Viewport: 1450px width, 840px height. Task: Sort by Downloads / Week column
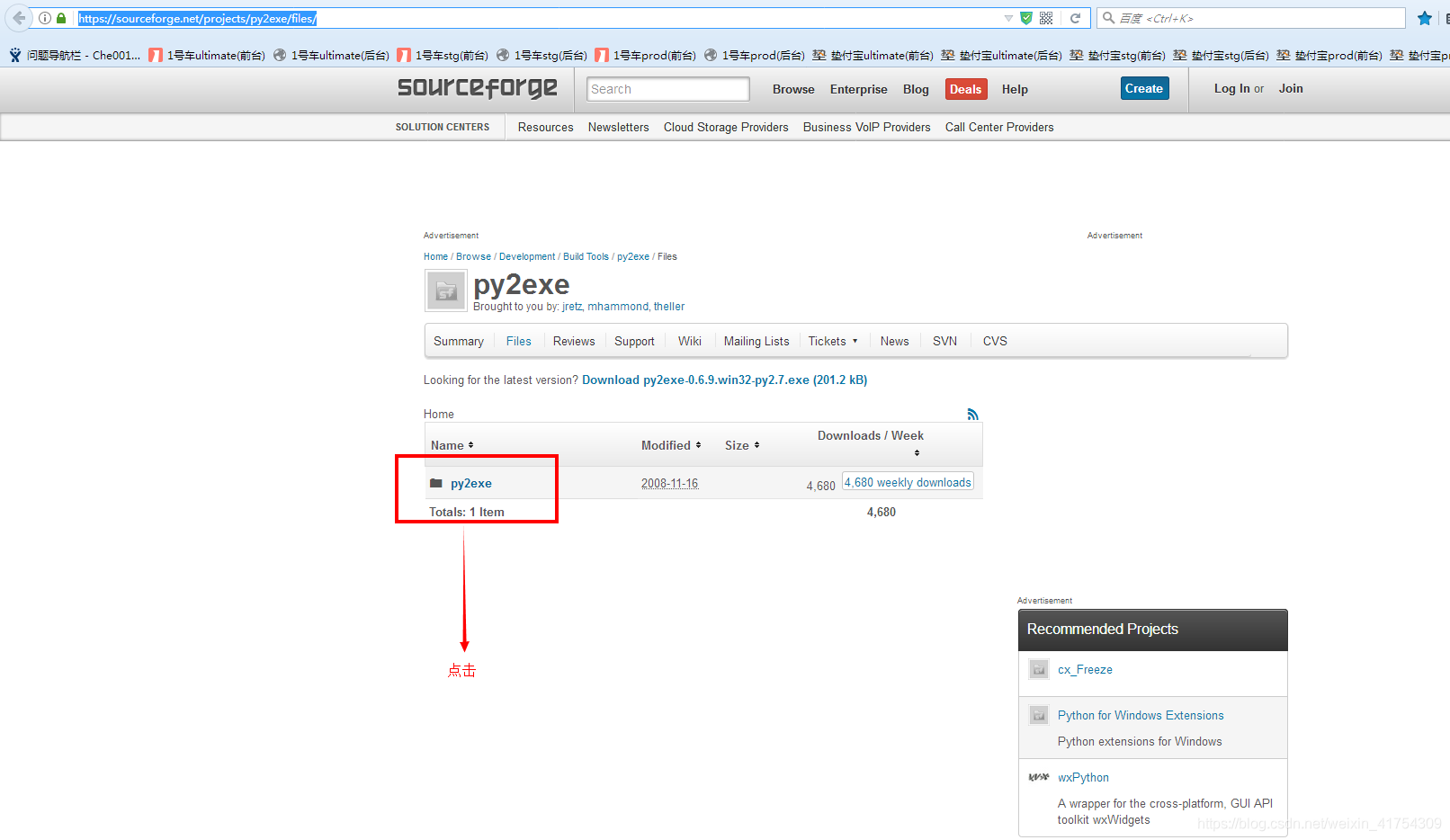pos(871,443)
